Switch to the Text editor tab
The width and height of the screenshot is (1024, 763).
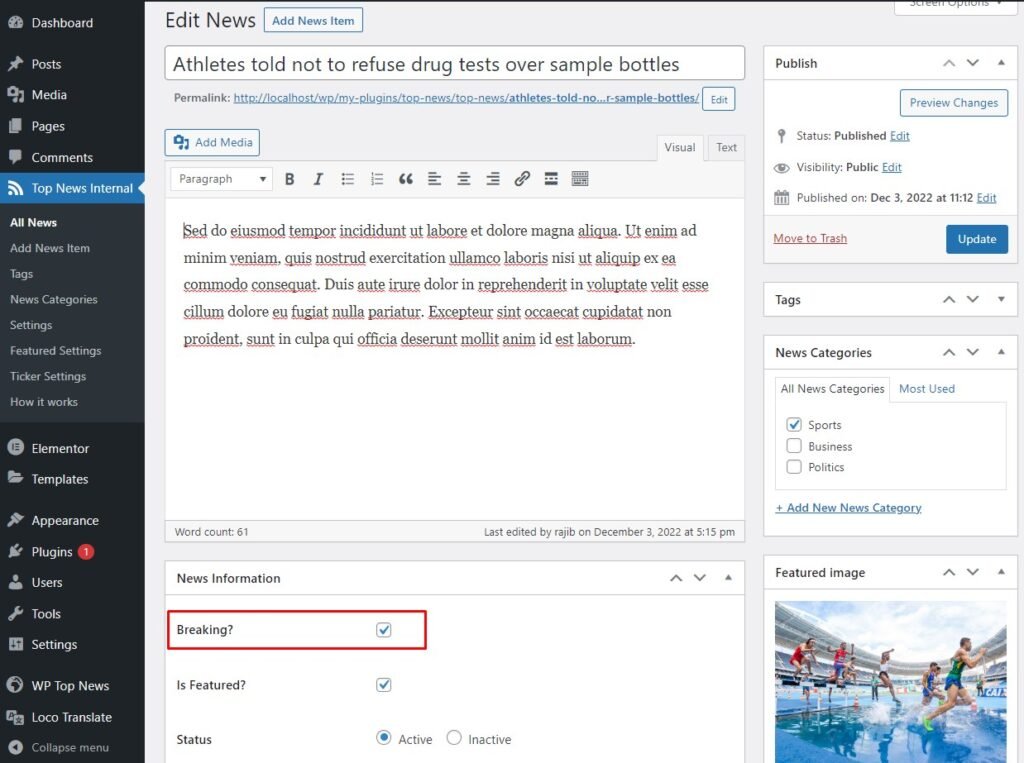click(726, 147)
